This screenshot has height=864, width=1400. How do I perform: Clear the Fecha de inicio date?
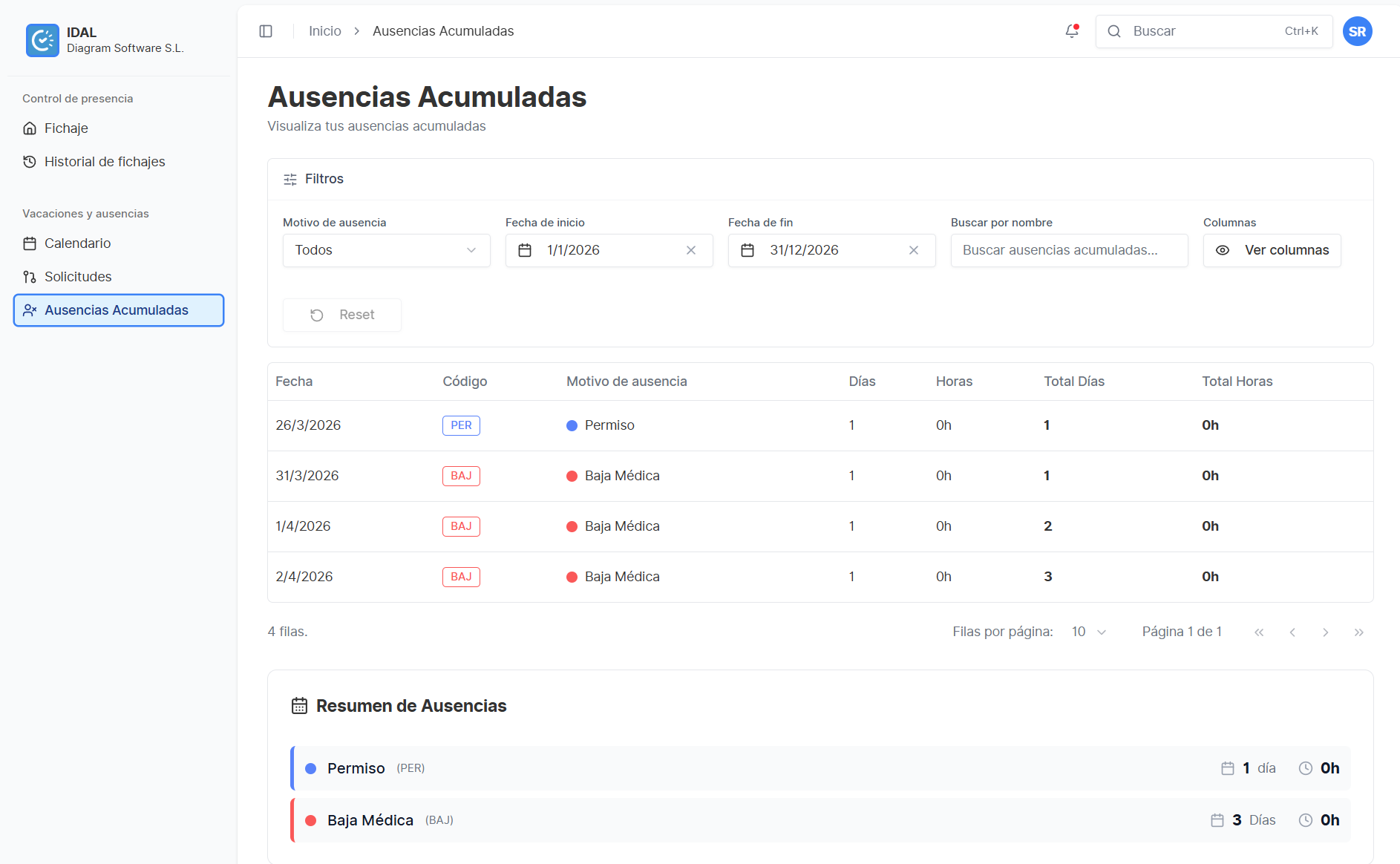690,250
